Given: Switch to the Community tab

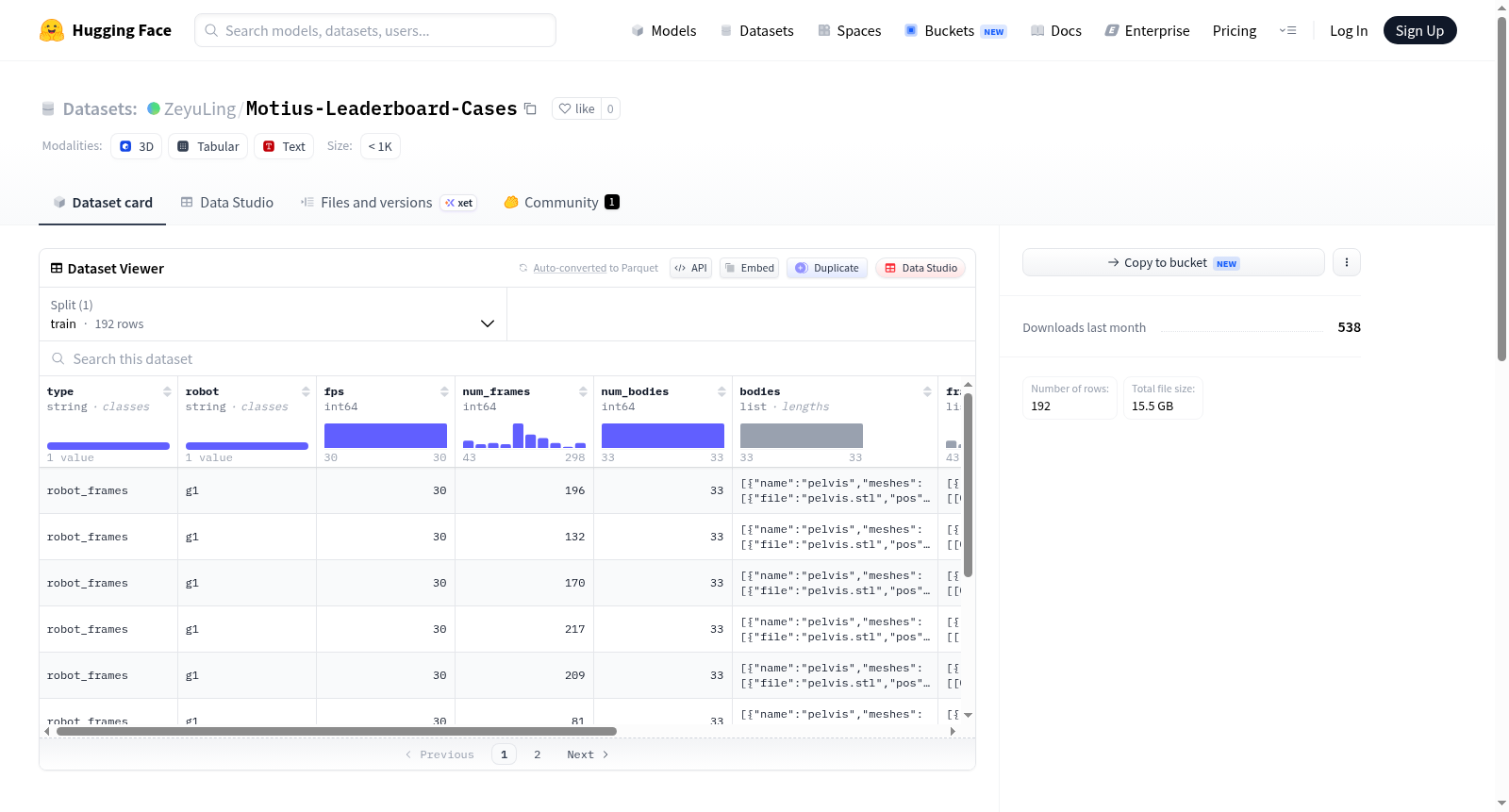Looking at the screenshot, I should click(561, 202).
